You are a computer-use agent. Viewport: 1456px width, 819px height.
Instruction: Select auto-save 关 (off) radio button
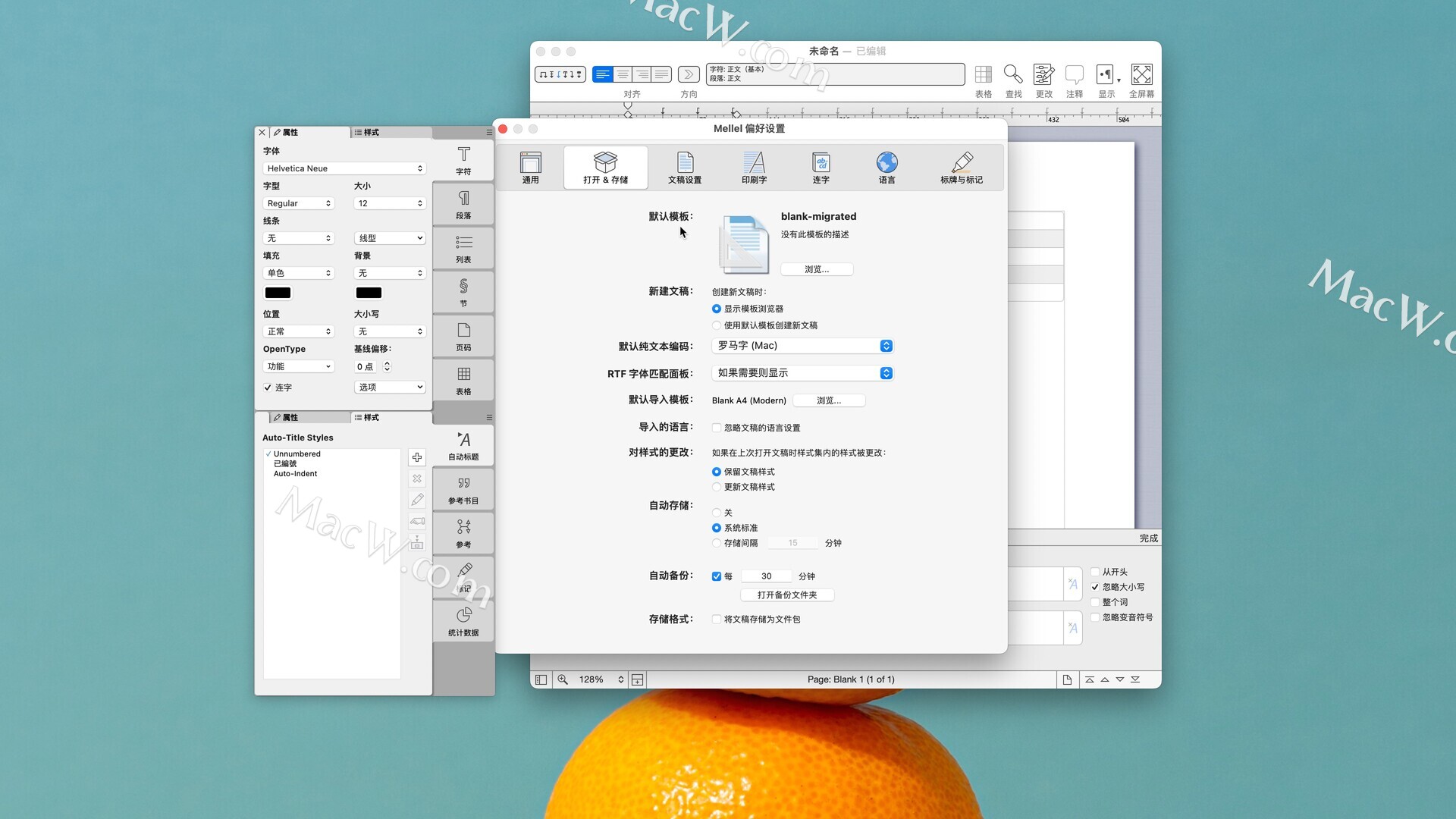(717, 513)
